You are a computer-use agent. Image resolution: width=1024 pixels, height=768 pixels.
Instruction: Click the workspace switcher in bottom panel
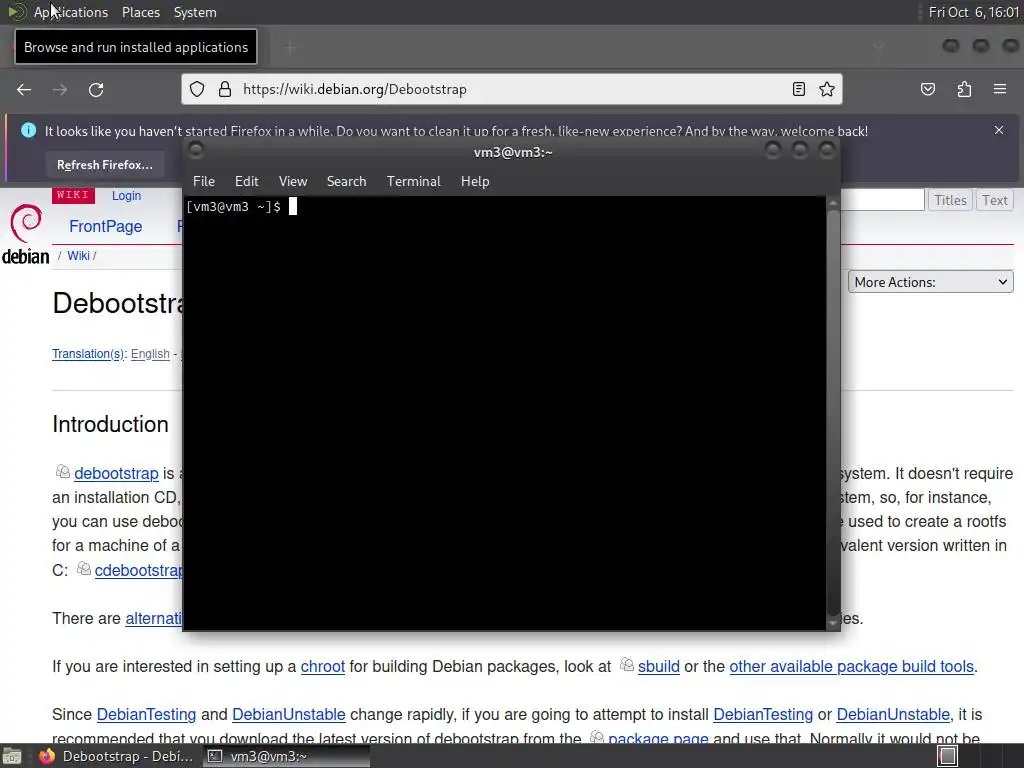[x=948, y=756]
